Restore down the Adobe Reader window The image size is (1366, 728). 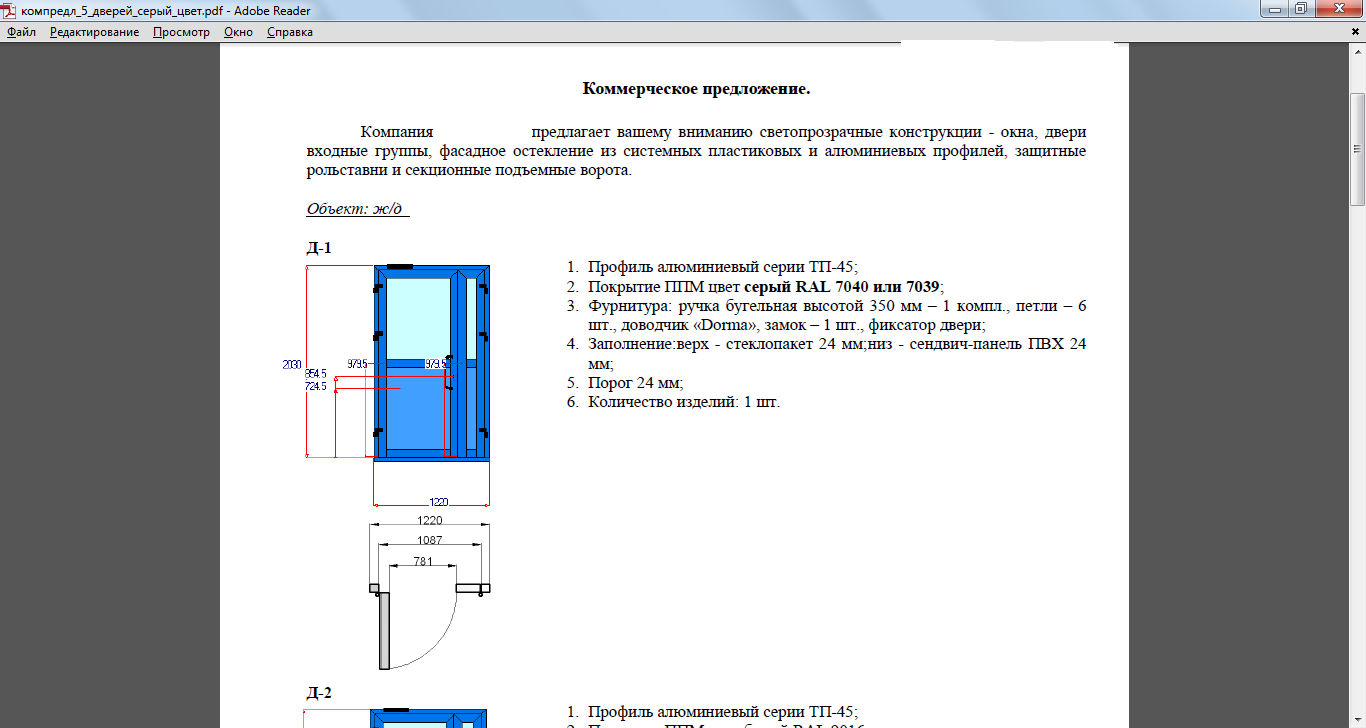(x=1300, y=9)
